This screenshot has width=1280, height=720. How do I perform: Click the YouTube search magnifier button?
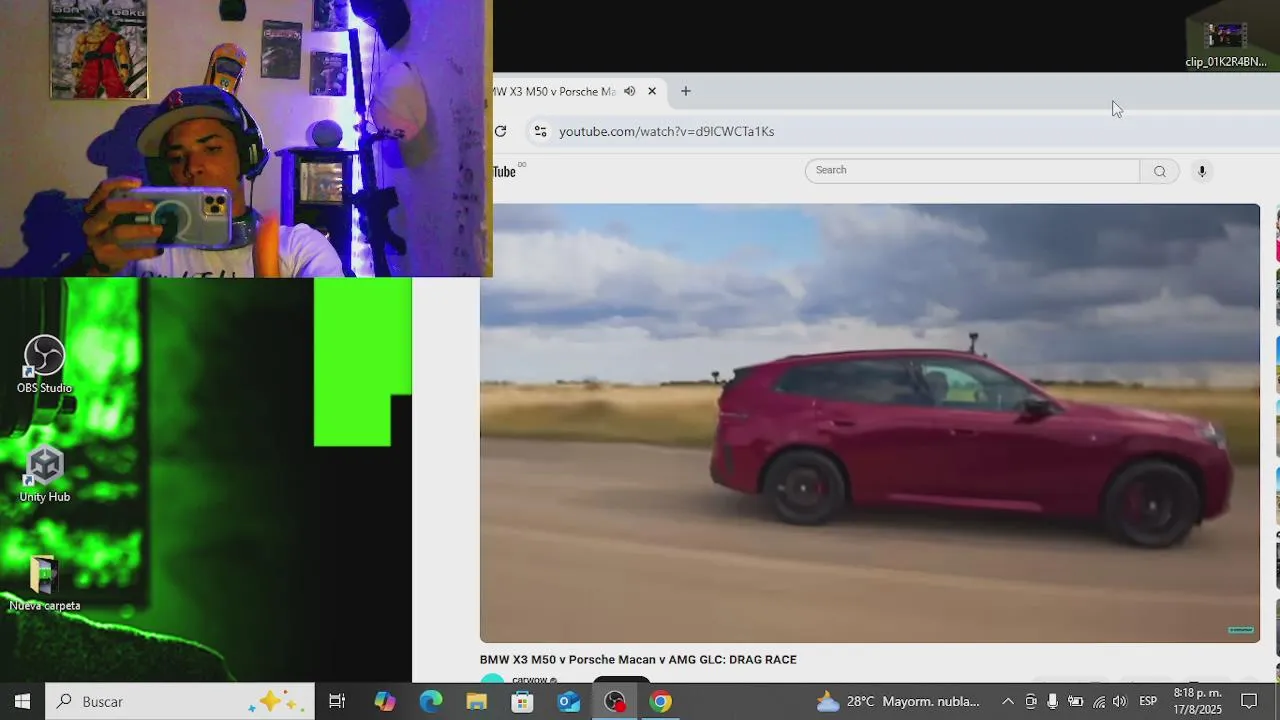tap(1160, 171)
